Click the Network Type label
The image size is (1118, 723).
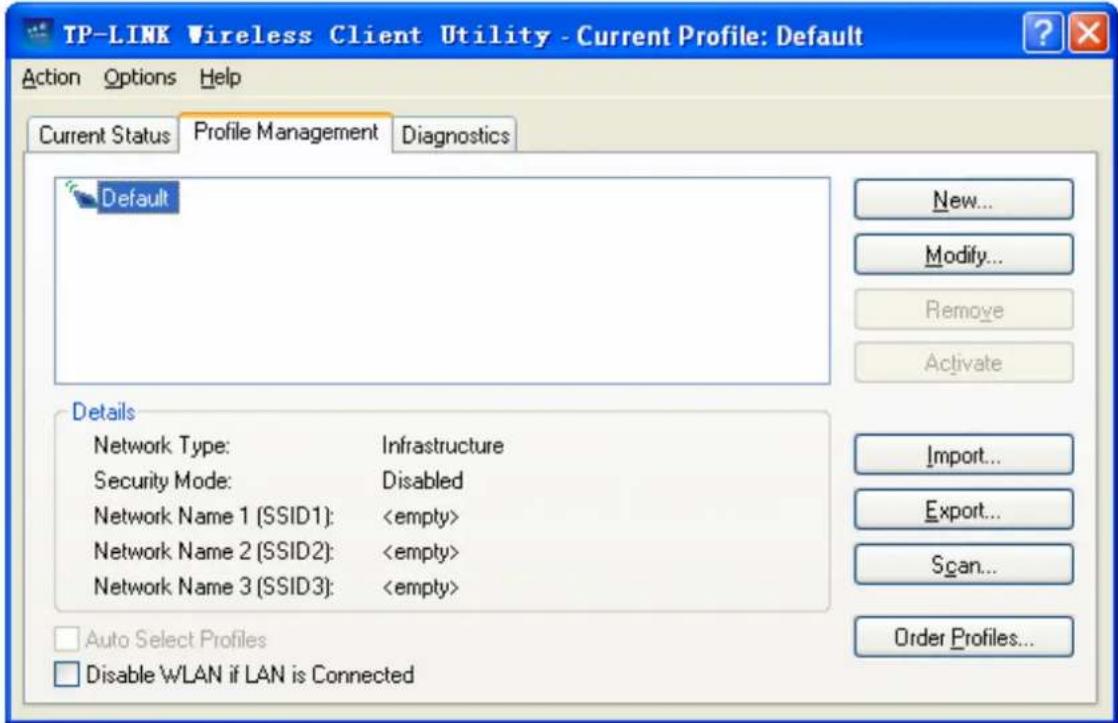(162, 446)
